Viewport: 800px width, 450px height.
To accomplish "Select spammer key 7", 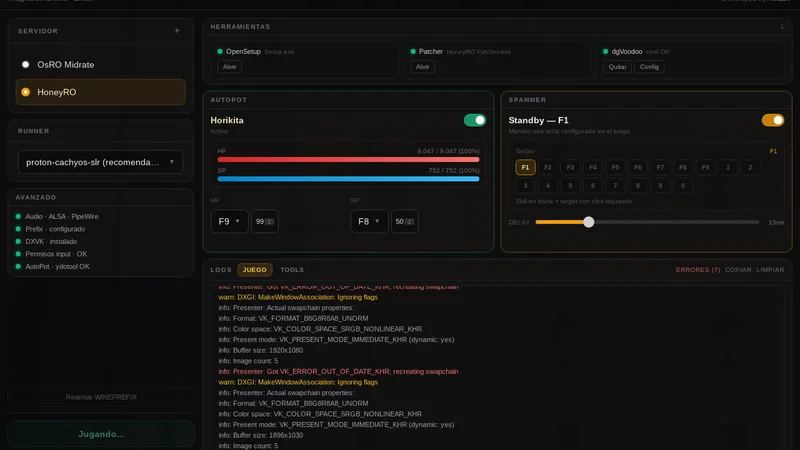I will tap(615, 186).
